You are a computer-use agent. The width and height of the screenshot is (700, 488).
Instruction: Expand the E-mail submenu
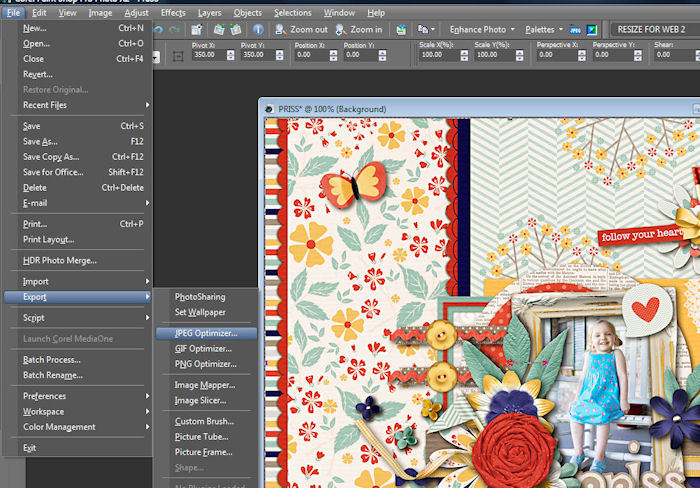78,203
